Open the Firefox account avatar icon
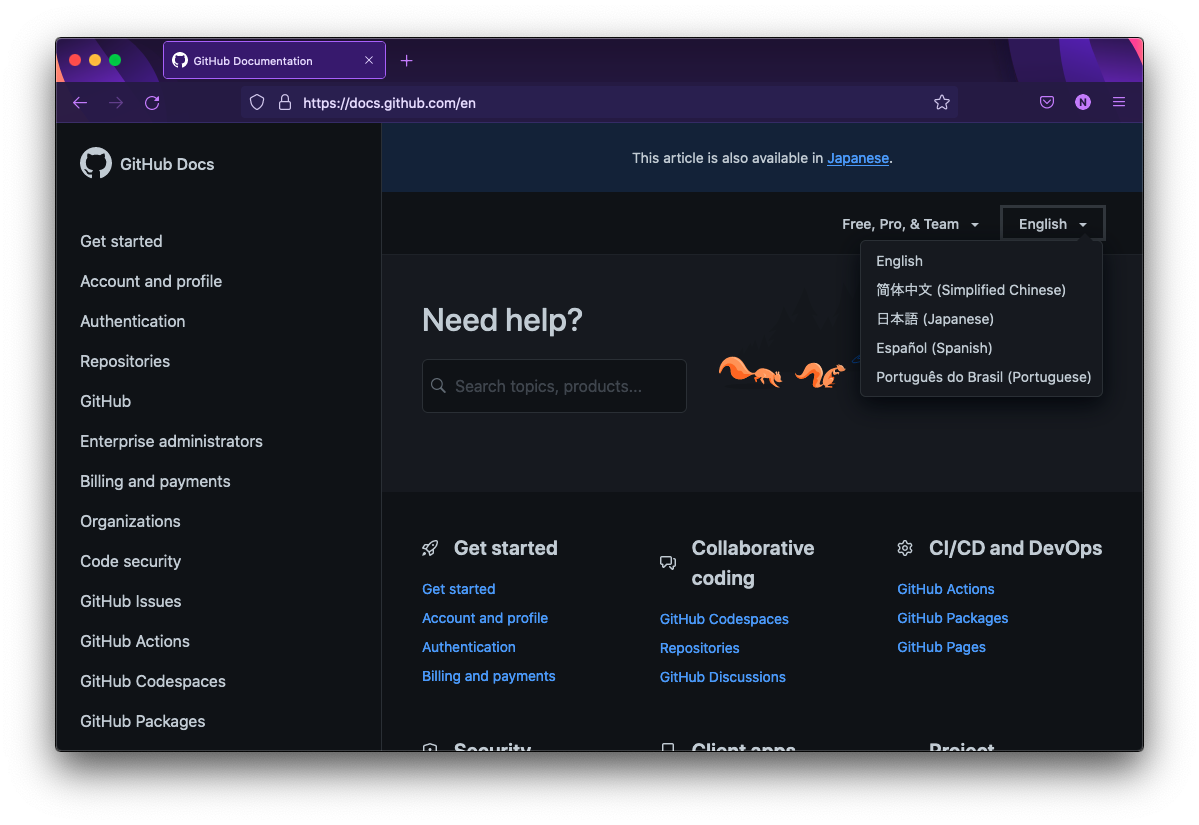The image size is (1199, 825). pos(1083,102)
